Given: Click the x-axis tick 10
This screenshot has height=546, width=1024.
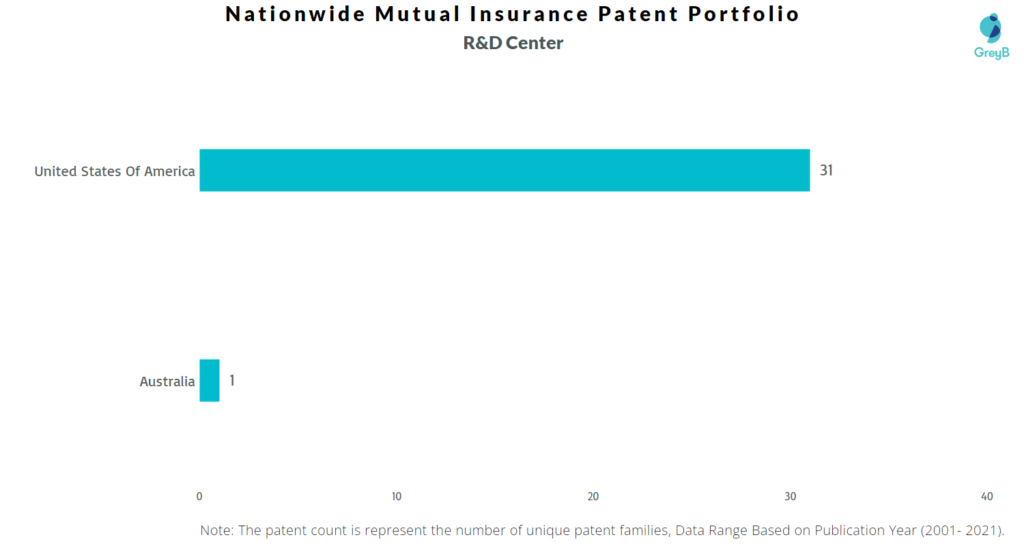Looking at the screenshot, I should (396, 496).
